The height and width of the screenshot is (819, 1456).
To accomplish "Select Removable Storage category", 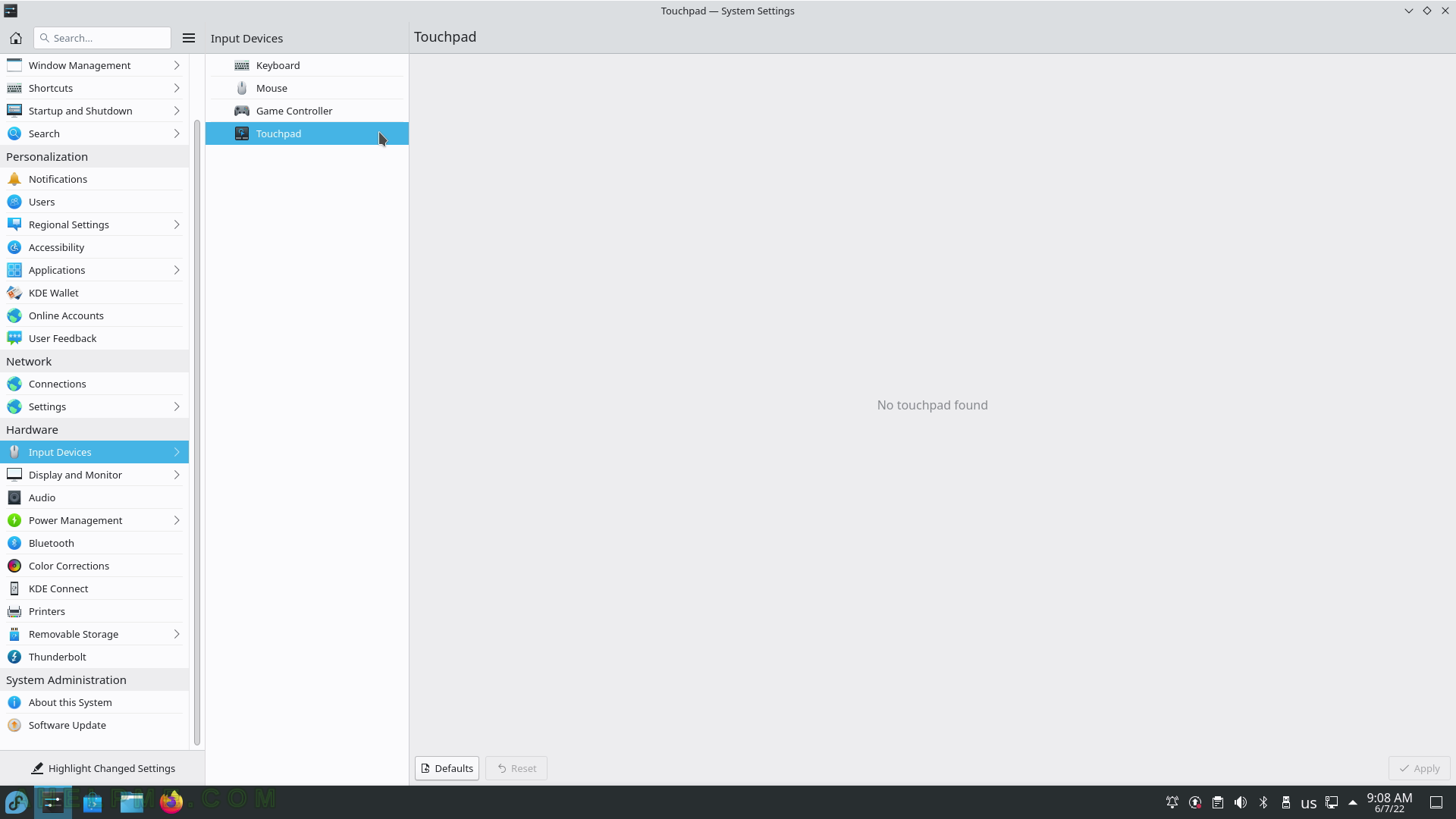I will pos(94,634).
